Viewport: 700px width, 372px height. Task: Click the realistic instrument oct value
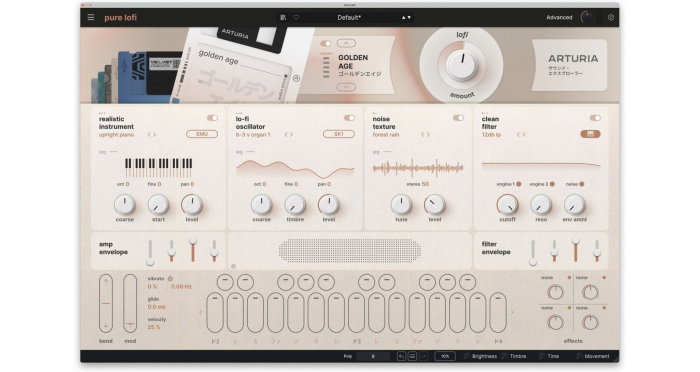[127, 184]
